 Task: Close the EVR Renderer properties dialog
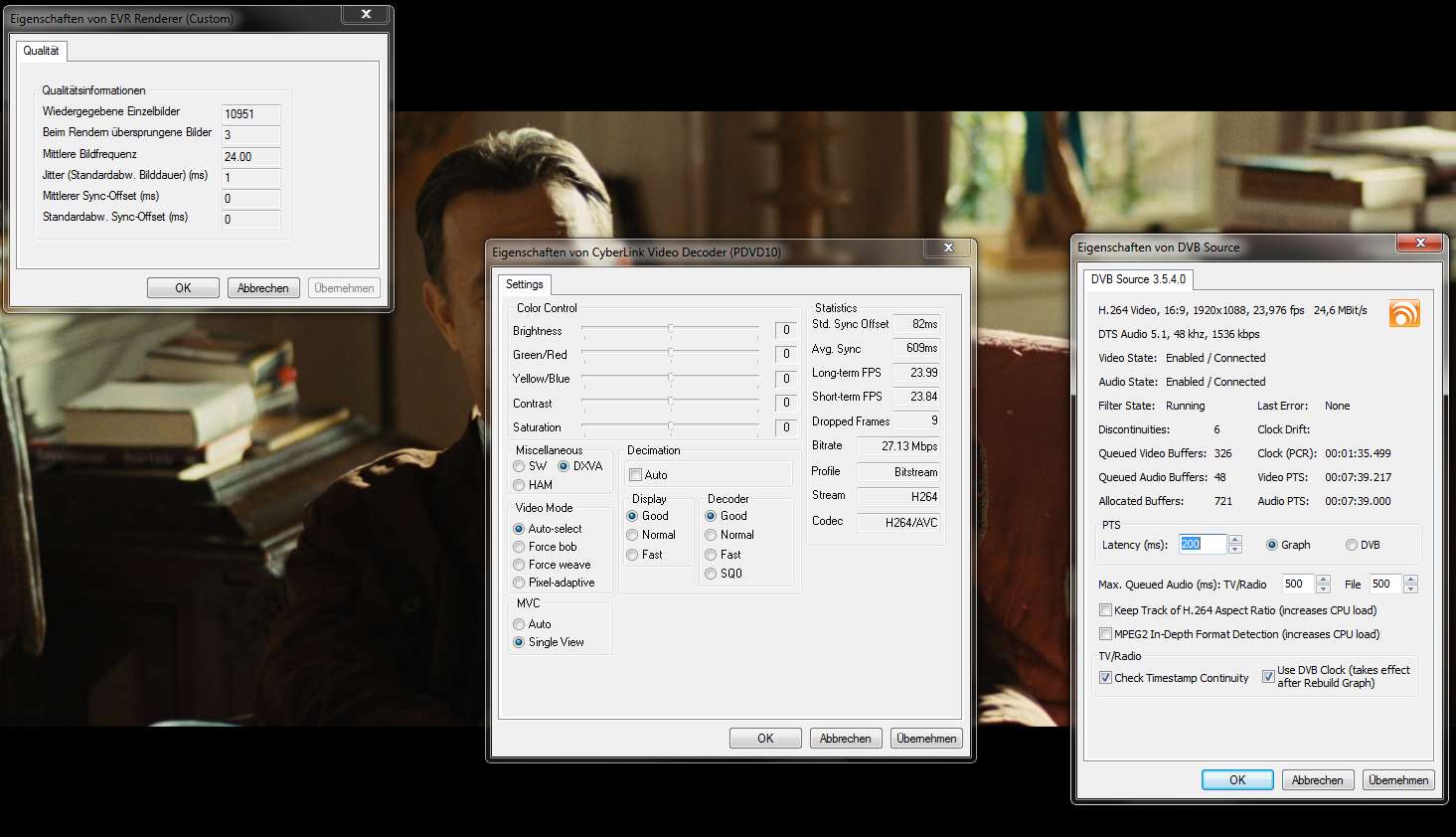366,14
